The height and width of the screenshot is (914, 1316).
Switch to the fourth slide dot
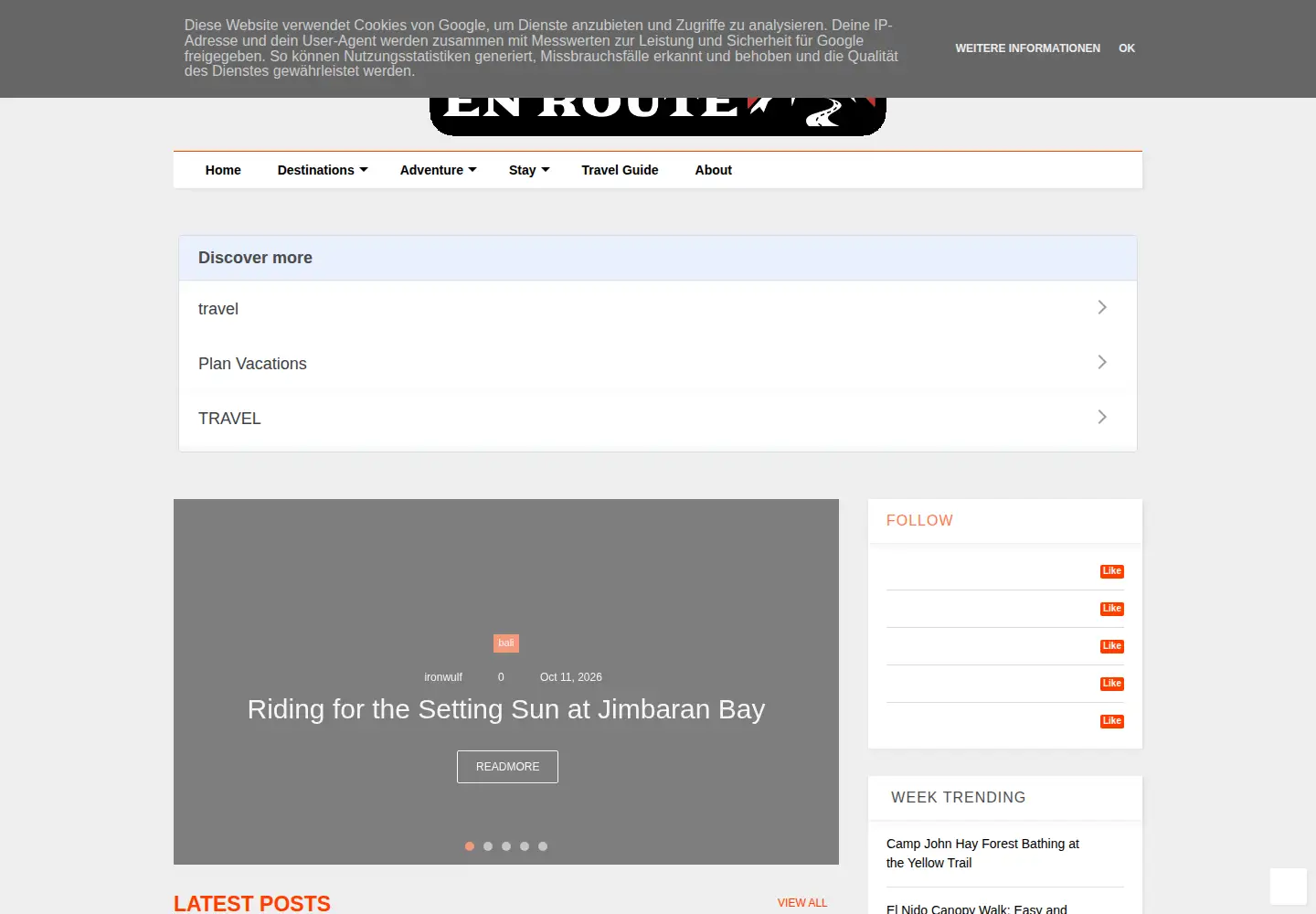click(525, 846)
